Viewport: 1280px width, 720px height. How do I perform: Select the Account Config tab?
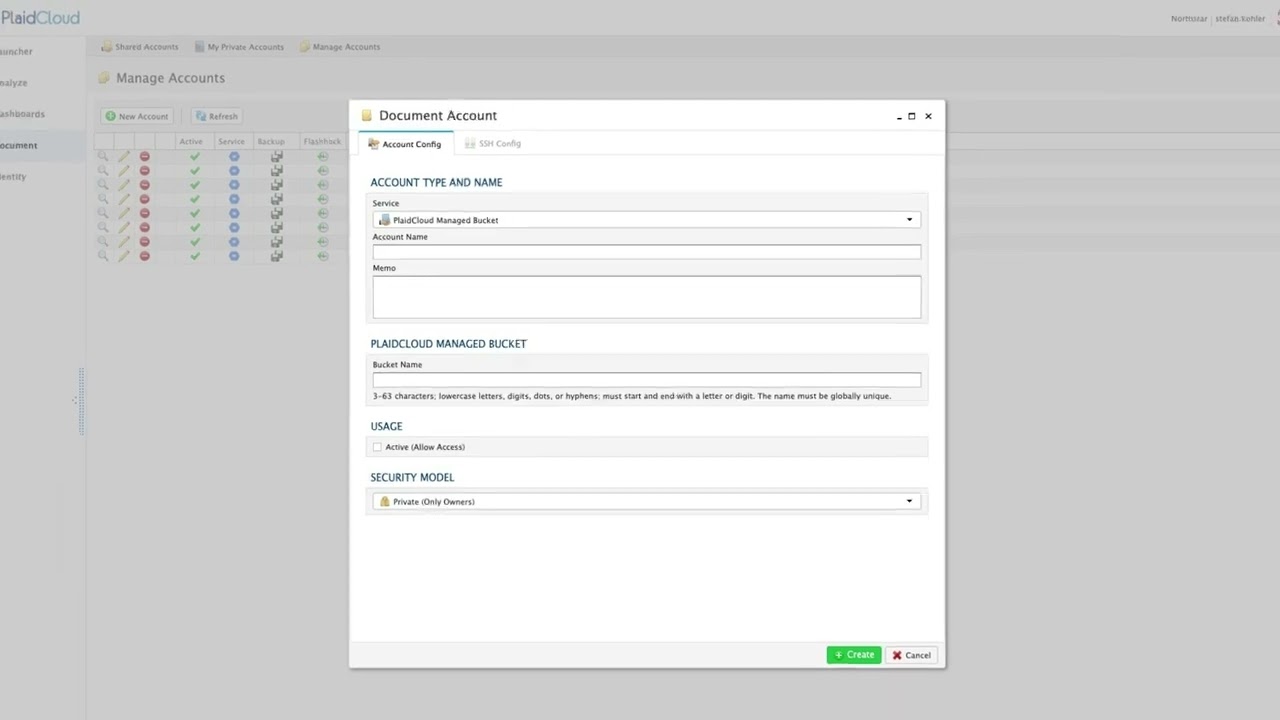coord(405,144)
